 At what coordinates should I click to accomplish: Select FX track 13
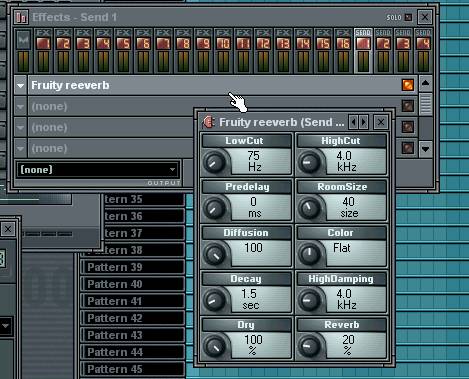click(x=283, y=51)
